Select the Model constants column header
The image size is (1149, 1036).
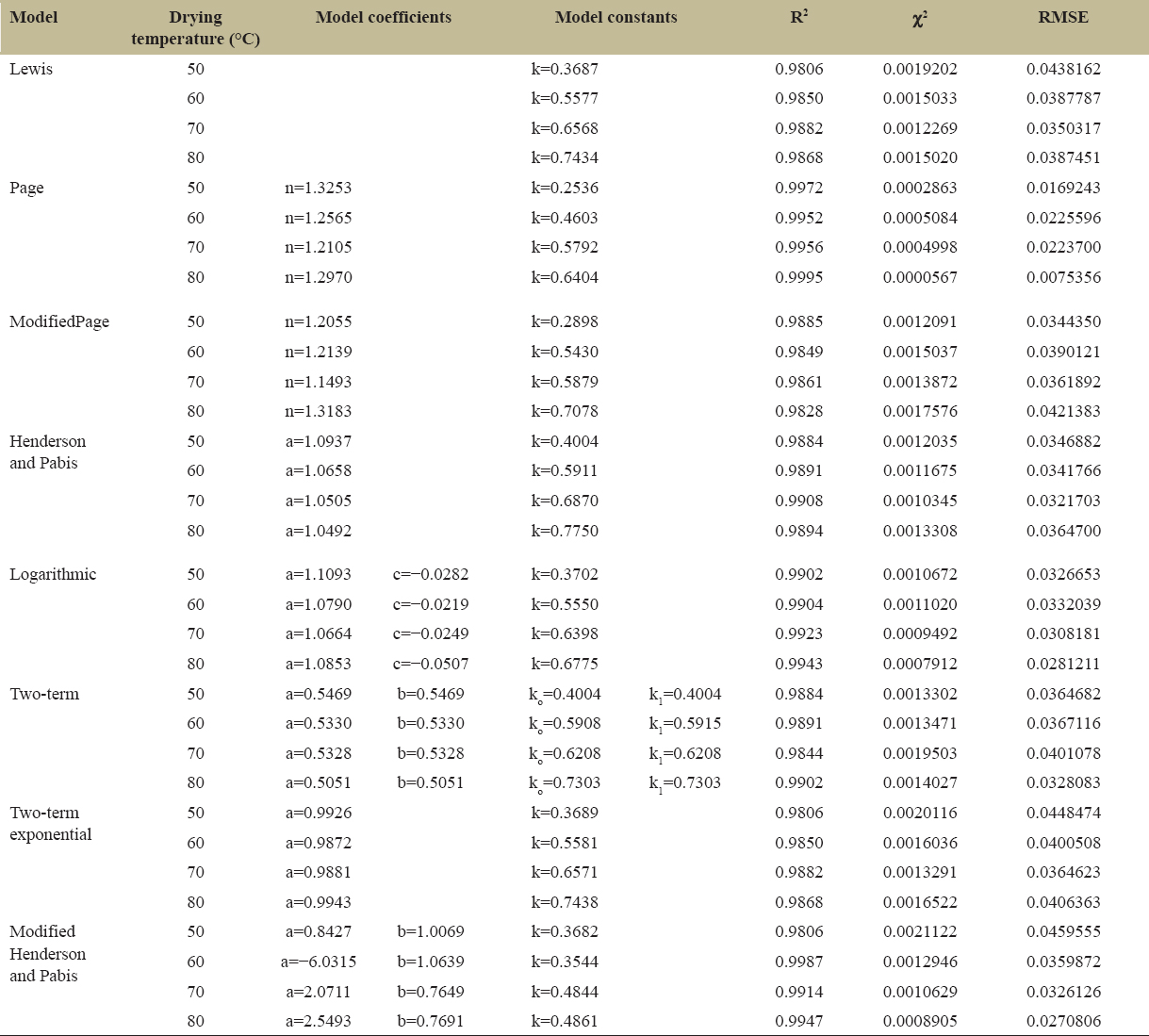[616, 17]
